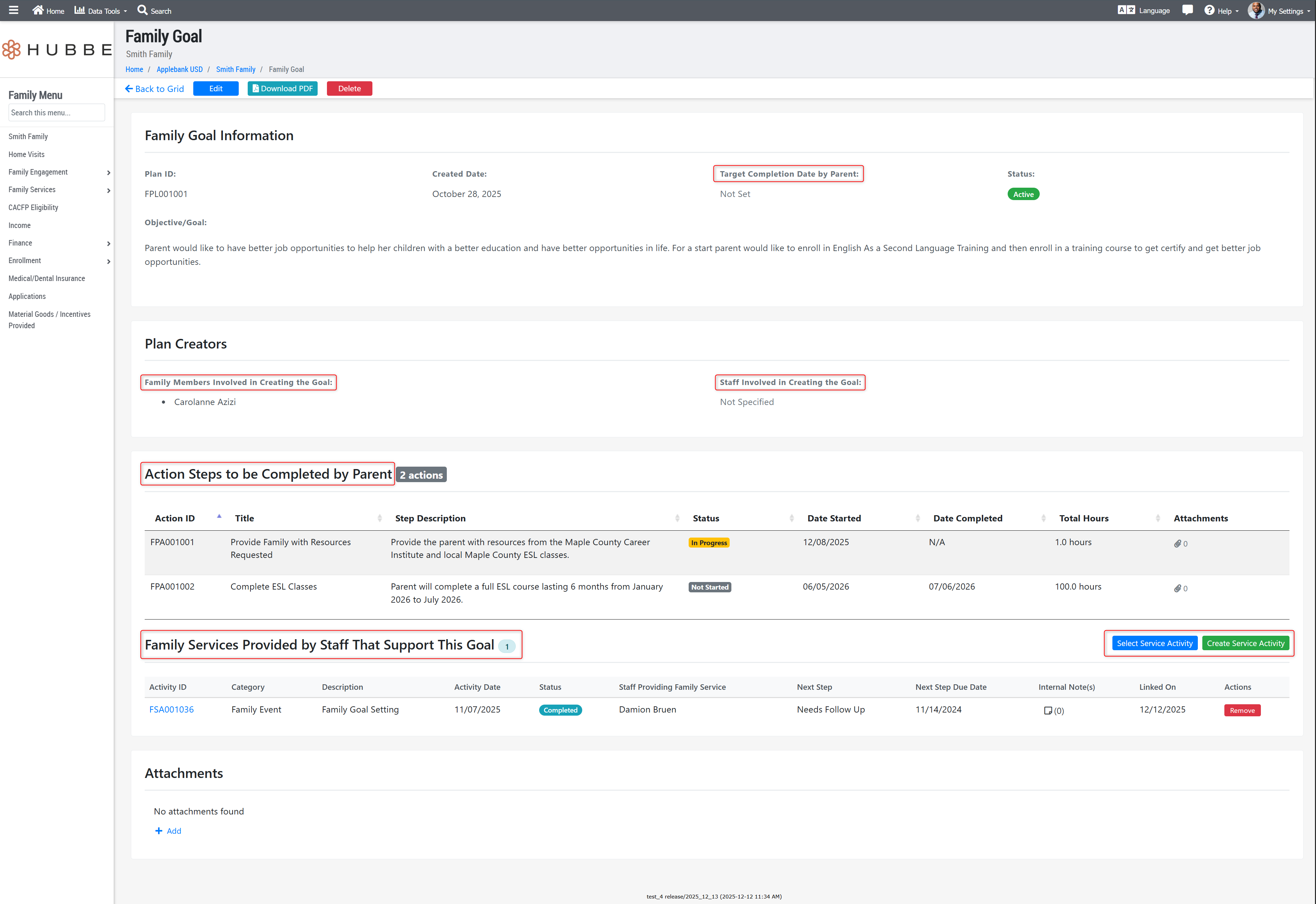
Task: Open activity link FSA001036
Action: pyautogui.click(x=171, y=710)
